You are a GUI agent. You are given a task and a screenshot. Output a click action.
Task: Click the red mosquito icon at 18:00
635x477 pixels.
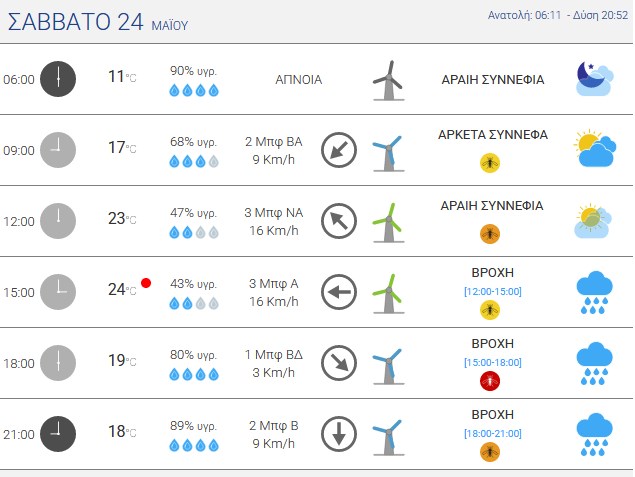point(490,381)
